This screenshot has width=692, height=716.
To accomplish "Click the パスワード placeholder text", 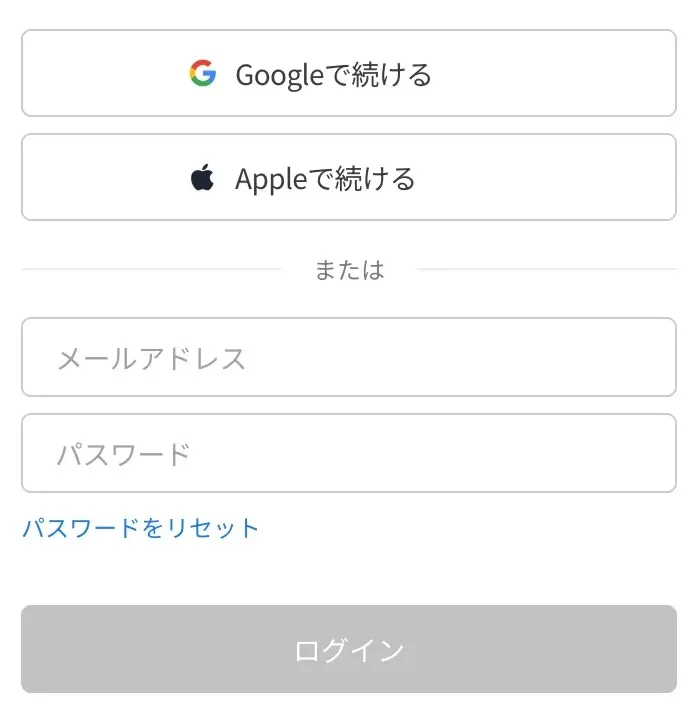I will click(123, 454).
